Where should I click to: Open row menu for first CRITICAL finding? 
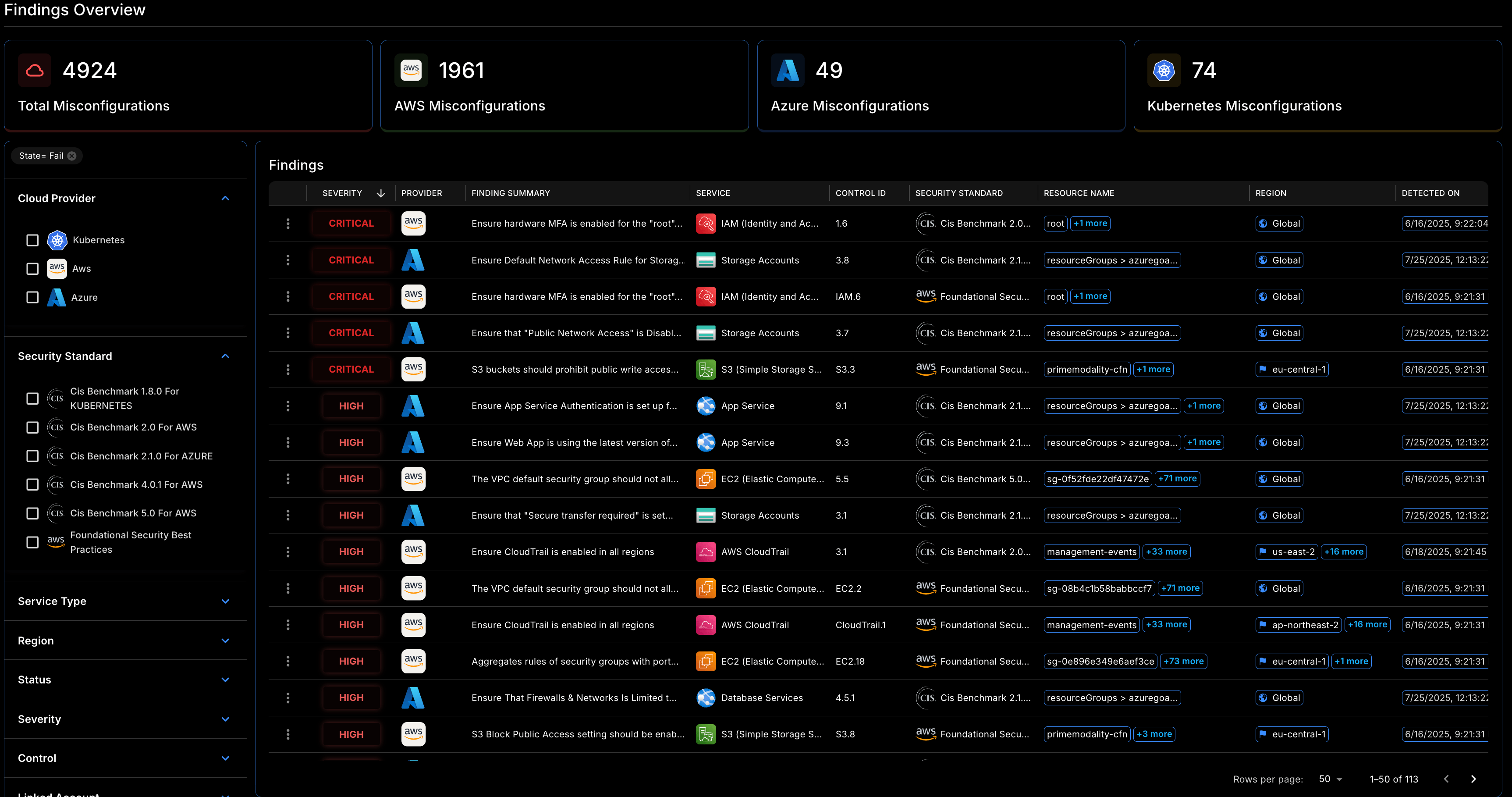point(287,223)
